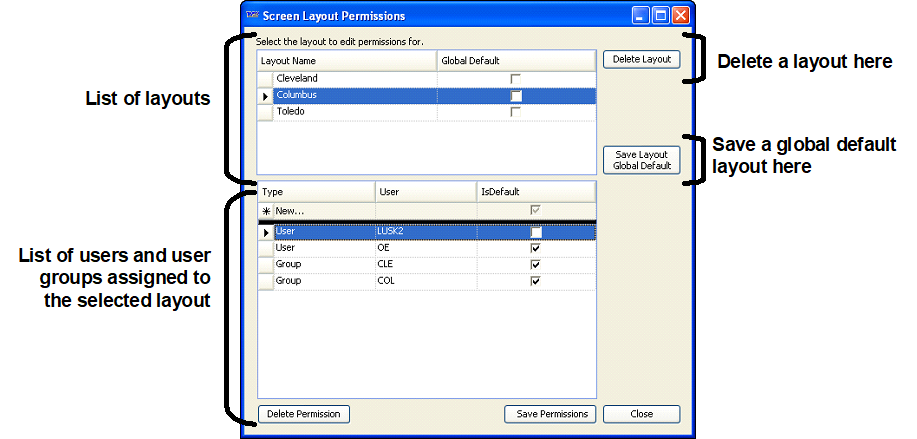Click the Type column header
Screen dimensions: 917x439
coord(316,190)
